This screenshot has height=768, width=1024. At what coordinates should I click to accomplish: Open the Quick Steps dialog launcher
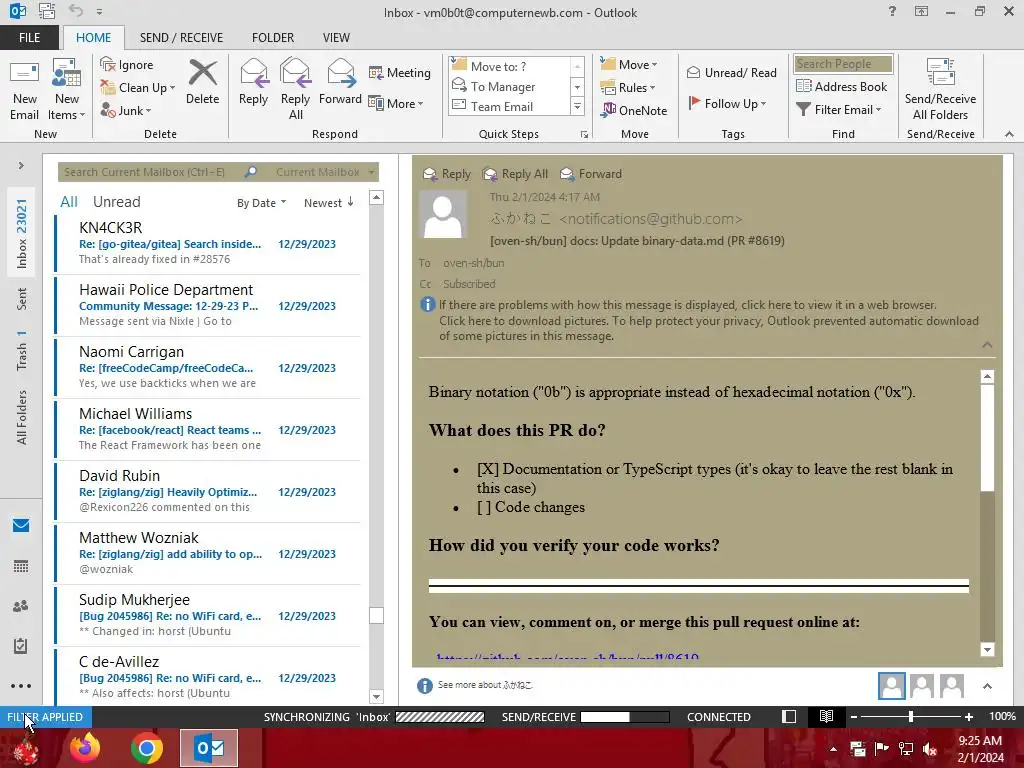(x=584, y=135)
